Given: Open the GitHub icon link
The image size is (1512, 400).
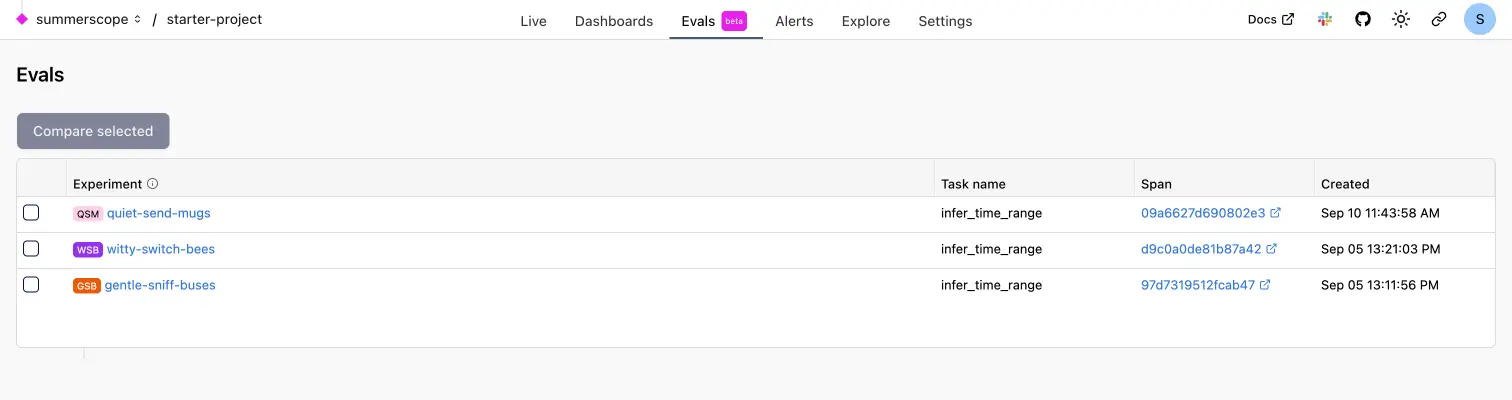Looking at the screenshot, I should [x=1362, y=19].
